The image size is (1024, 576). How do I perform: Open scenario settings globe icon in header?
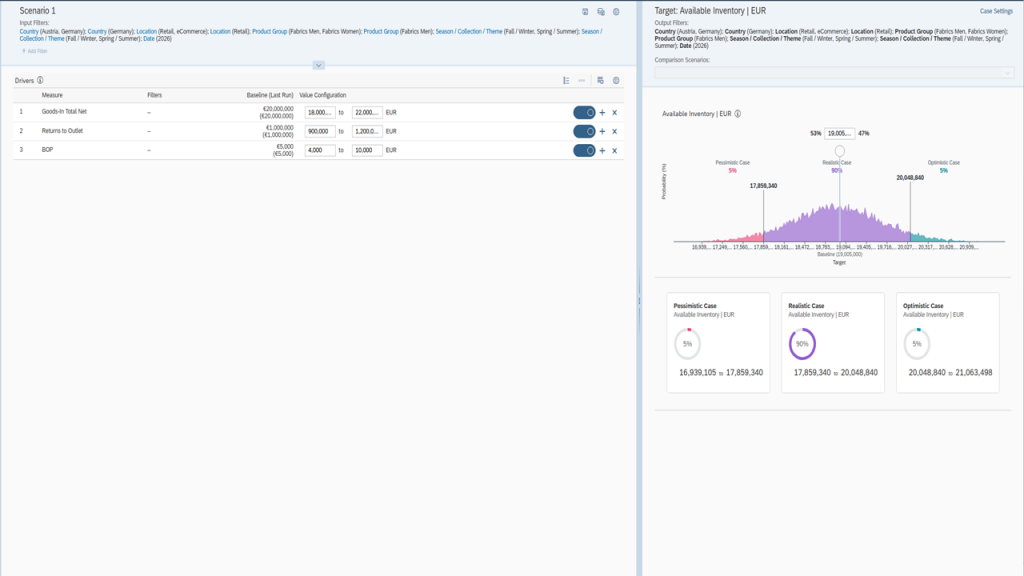616,12
